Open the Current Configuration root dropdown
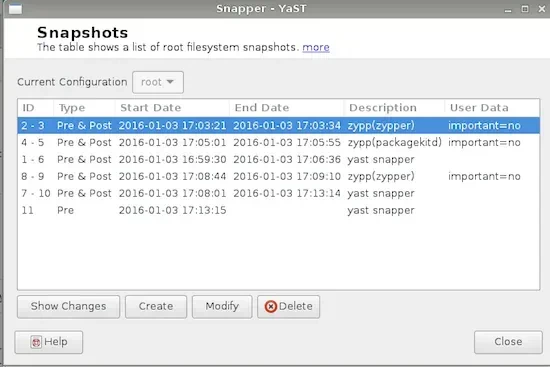 (x=158, y=82)
